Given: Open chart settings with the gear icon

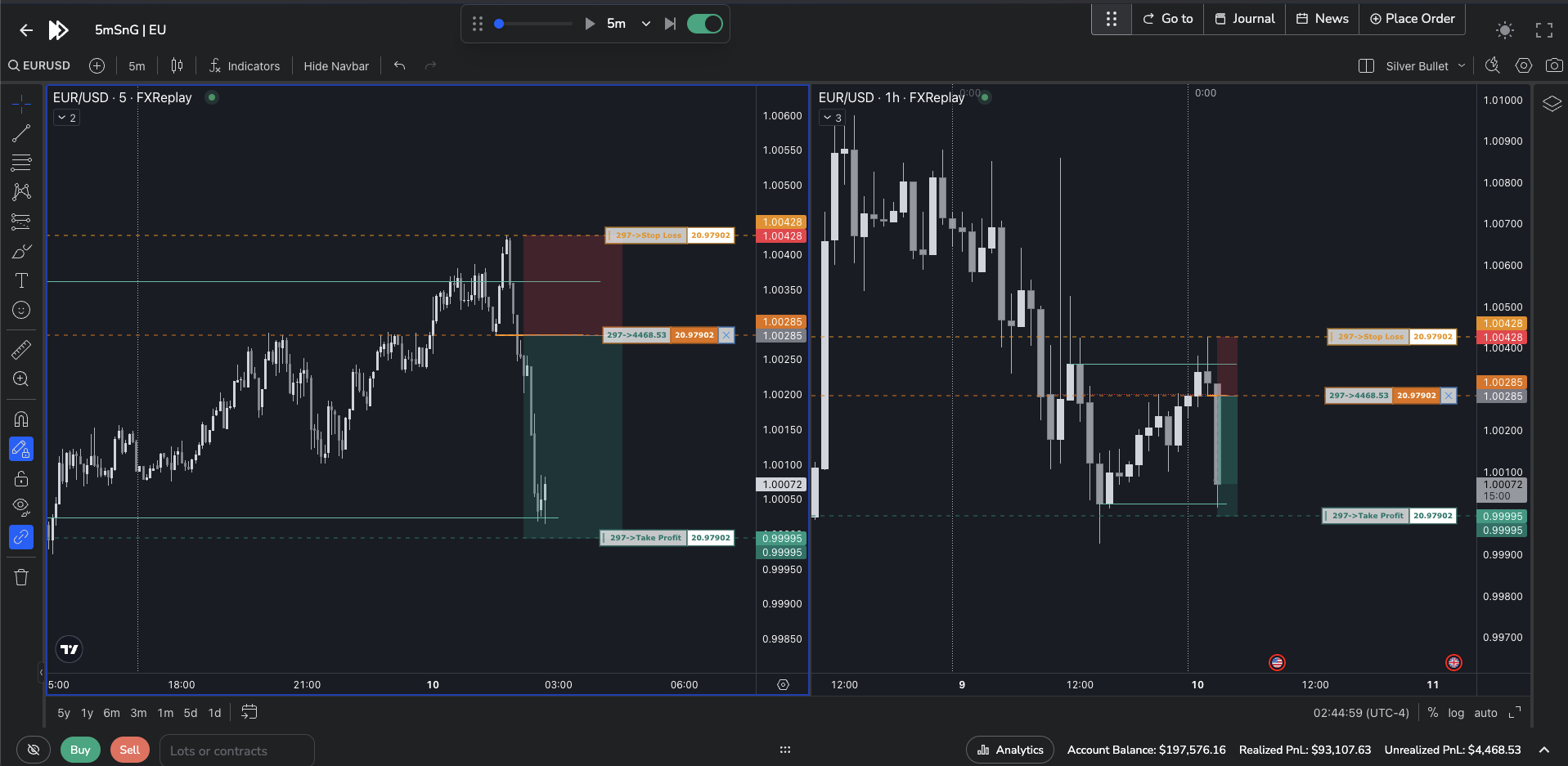Looking at the screenshot, I should pyautogui.click(x=1524, y=65).
